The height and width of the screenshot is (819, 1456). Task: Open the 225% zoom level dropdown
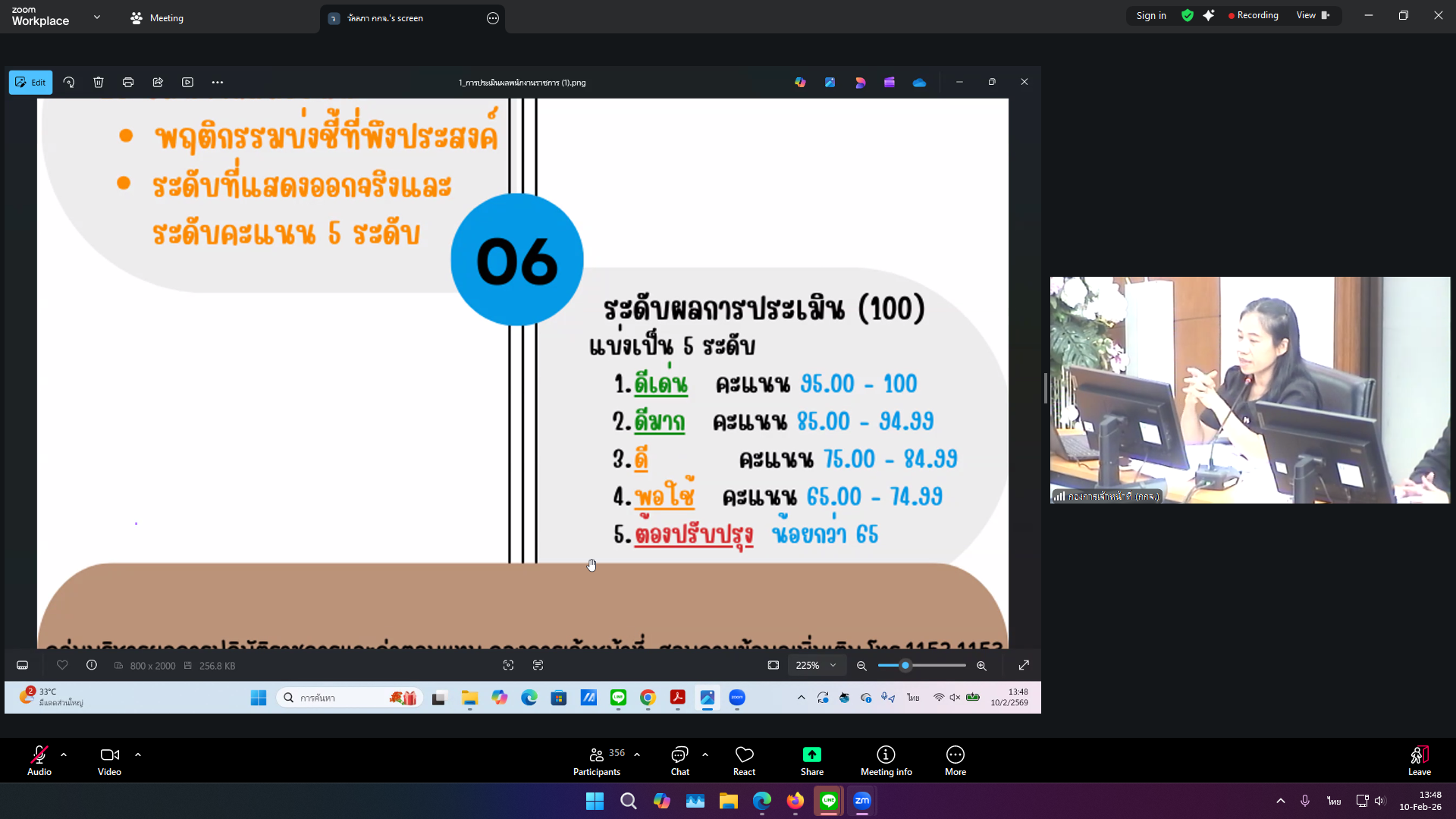(816, 665)
